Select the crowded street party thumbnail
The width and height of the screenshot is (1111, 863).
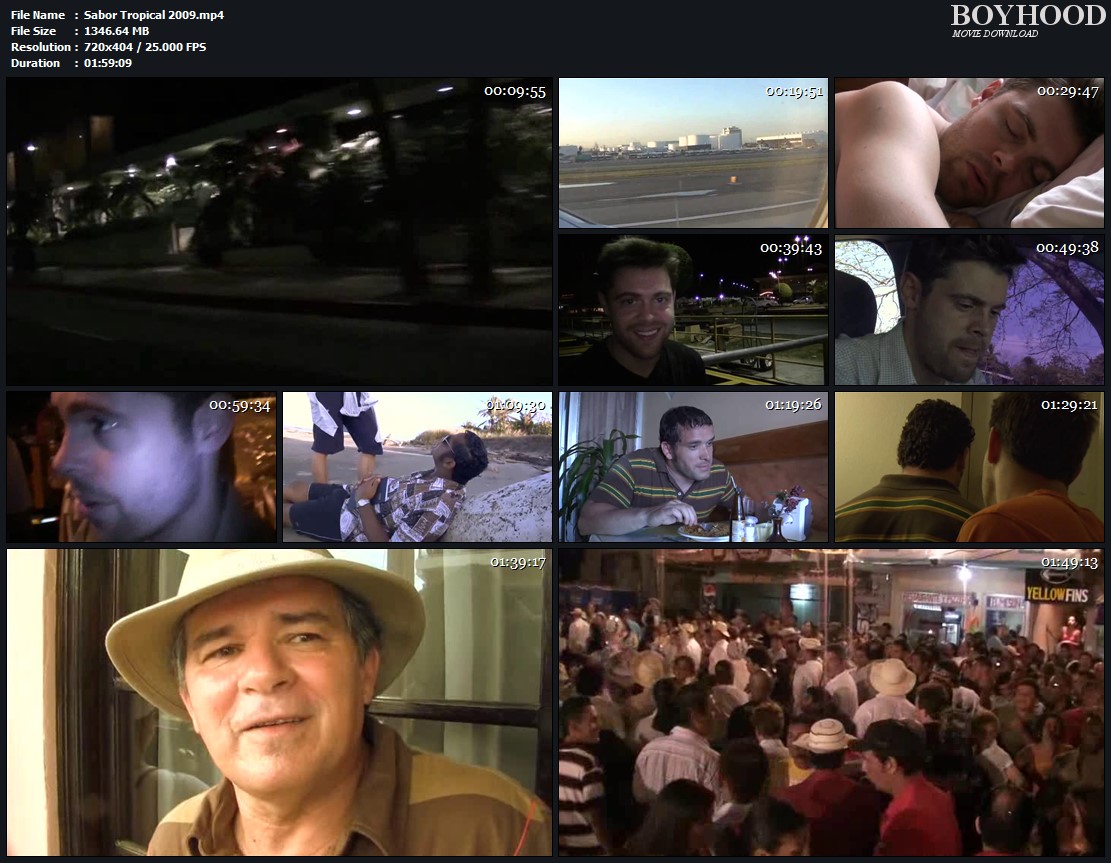point(831,702)
